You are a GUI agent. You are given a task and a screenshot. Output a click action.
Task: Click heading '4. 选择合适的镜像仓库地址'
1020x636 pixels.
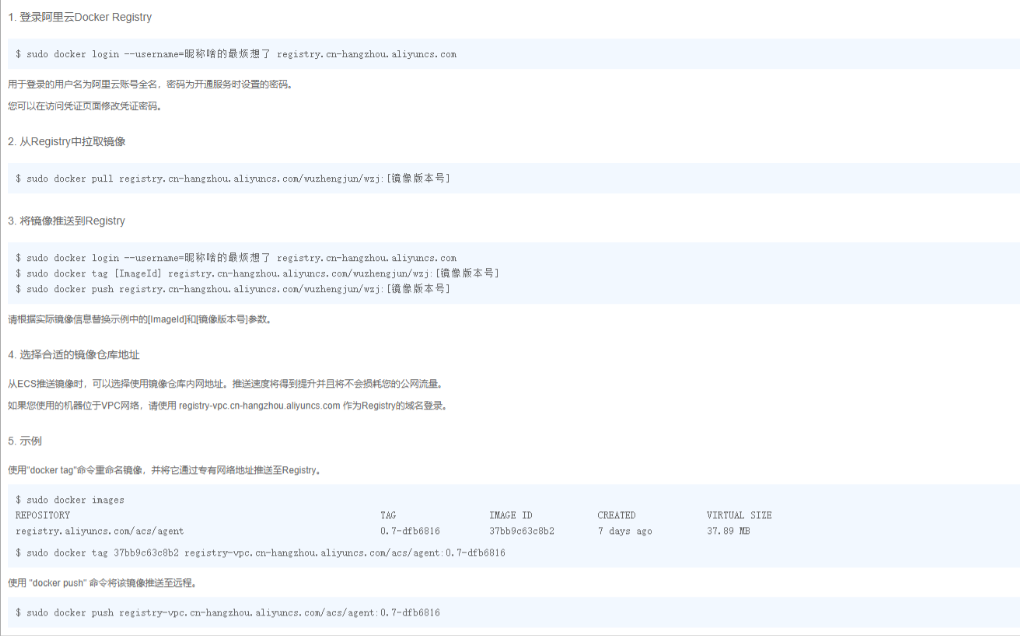[x=74, y=355]
